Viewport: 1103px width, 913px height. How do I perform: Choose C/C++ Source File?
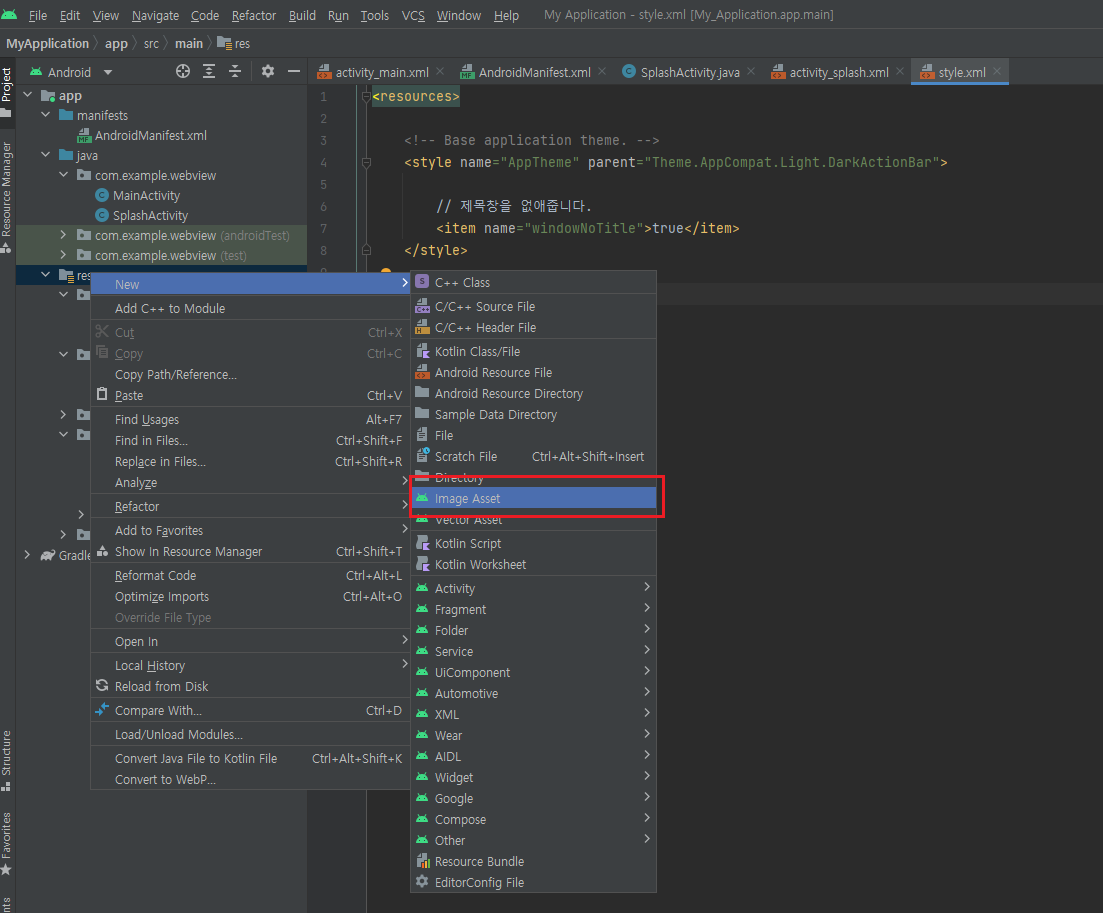tap(533, 307)
